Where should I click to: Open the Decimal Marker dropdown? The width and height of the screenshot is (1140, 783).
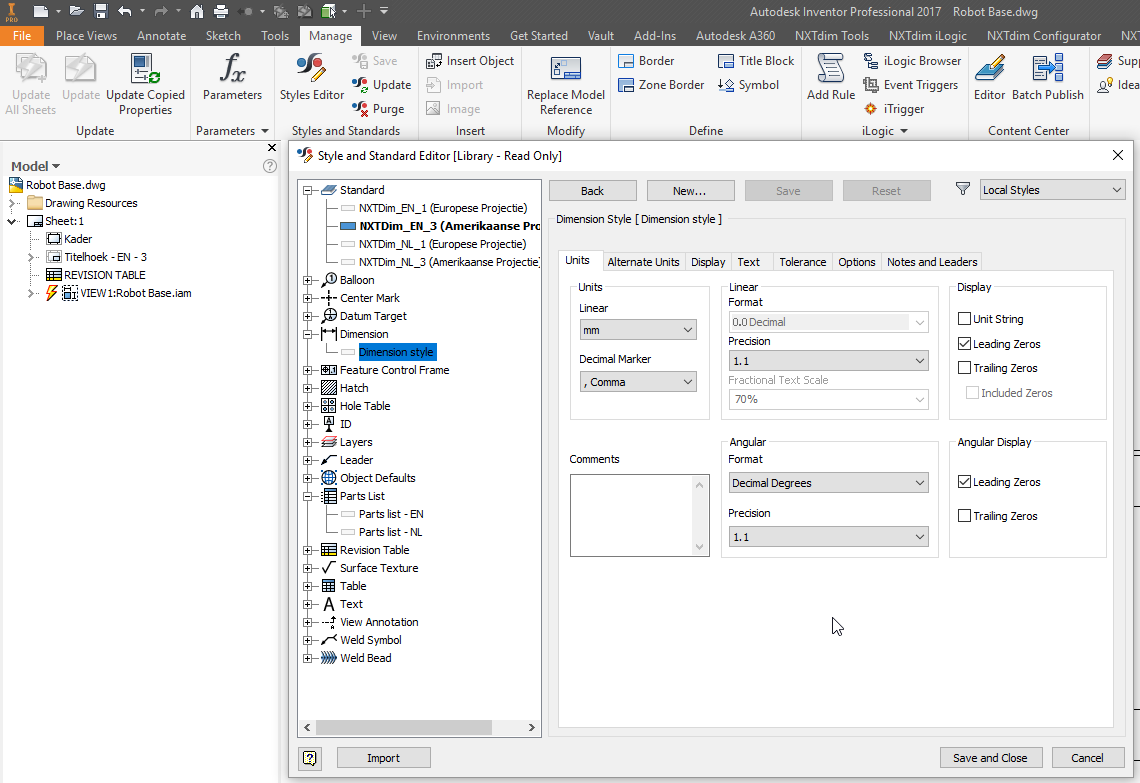coord(638,381)
